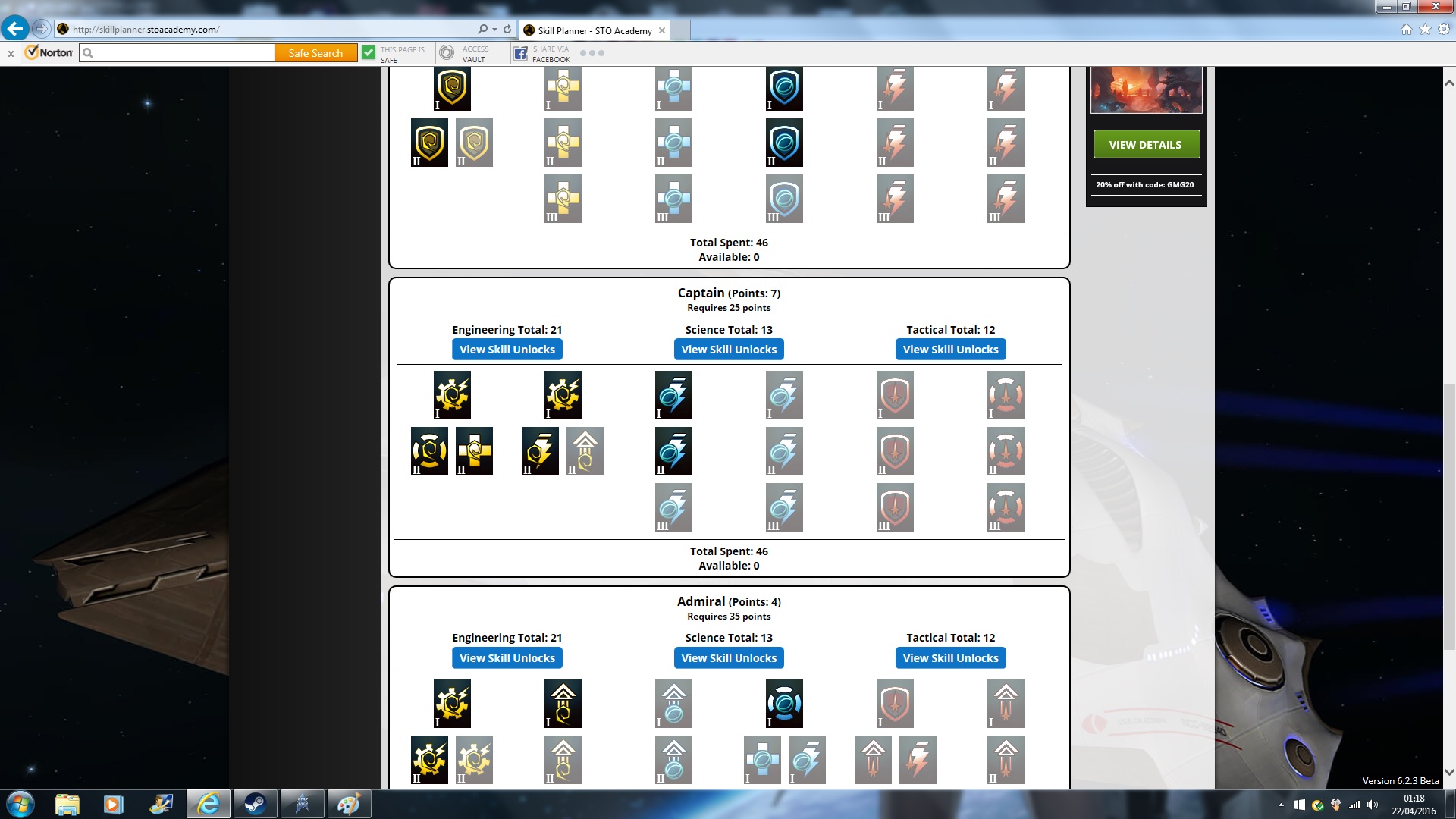
Task: Select the yellow ring rank II skill in Captain Engineering
Action: (429, 451)
